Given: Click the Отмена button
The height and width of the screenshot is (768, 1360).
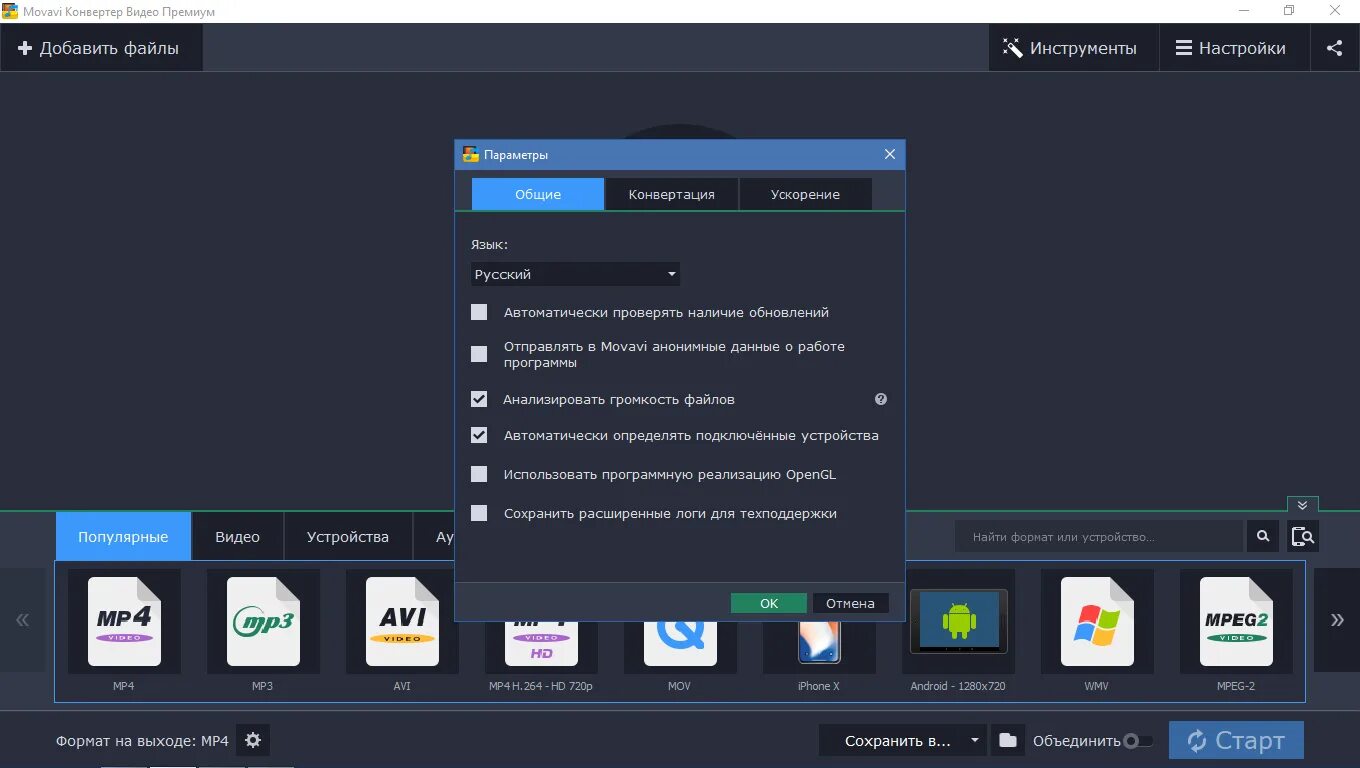Looking at the screenshot, I should (x=850, y=603).
